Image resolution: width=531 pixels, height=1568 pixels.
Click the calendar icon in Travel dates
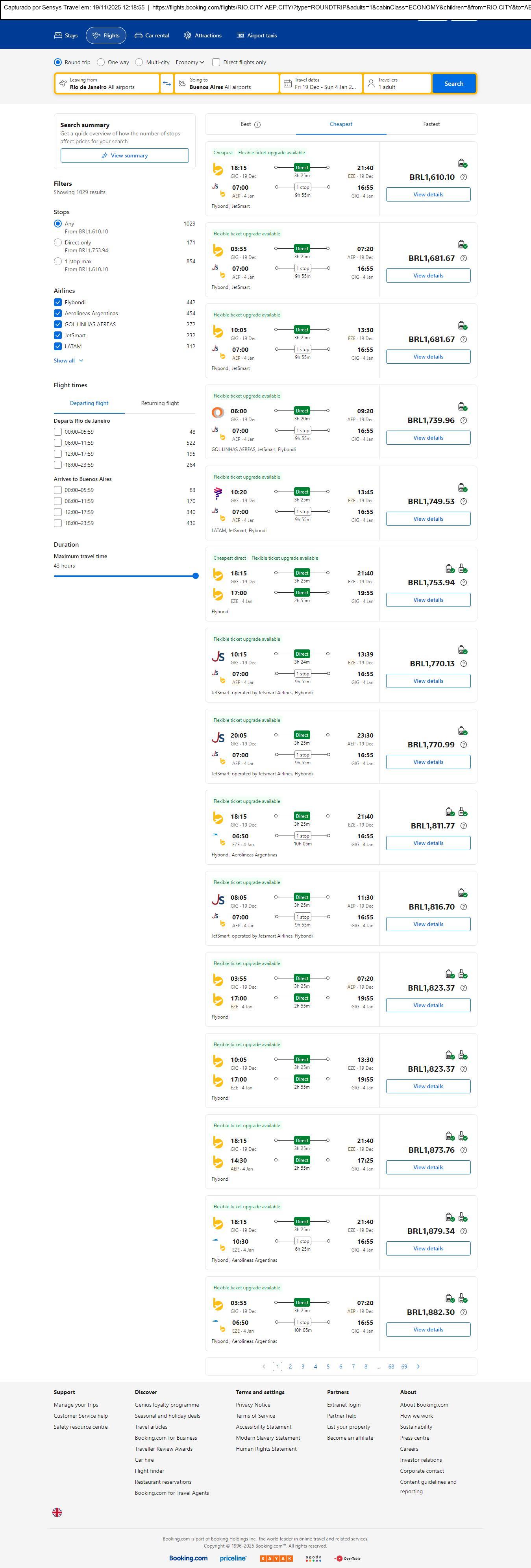point(287,83)
